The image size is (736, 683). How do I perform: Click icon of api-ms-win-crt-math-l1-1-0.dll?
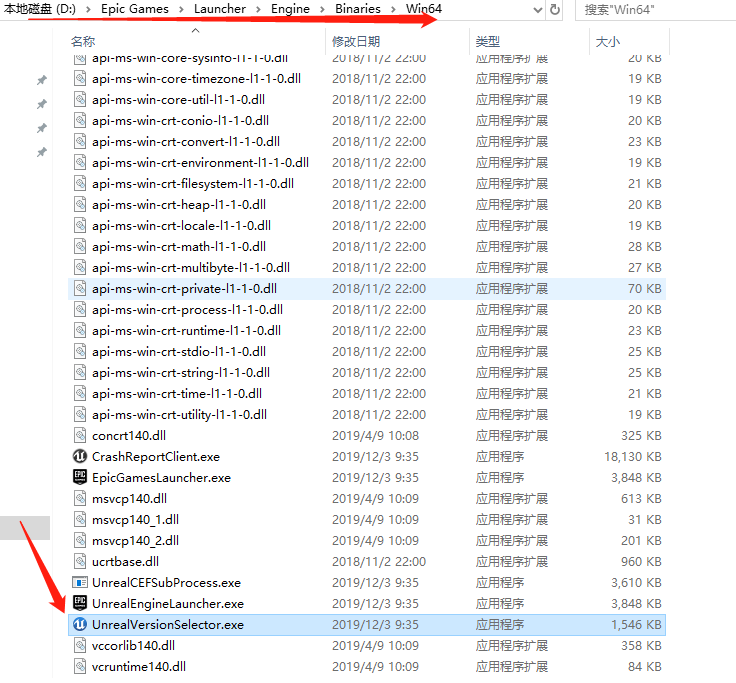80,246
